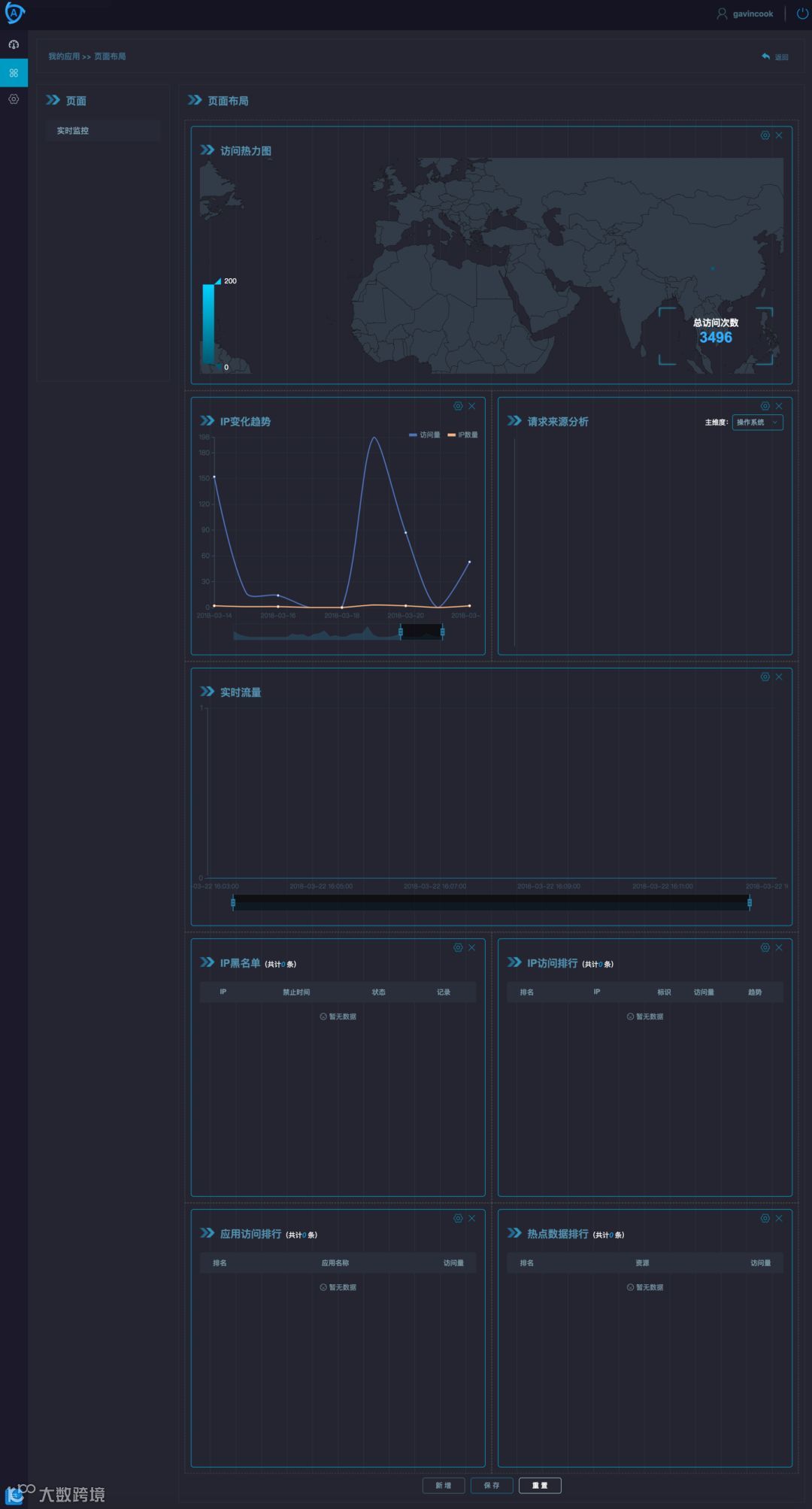This screenshot has width=812, height=1509.
Task: Close the IP访问排行 panel
Action: pos(779,947)
